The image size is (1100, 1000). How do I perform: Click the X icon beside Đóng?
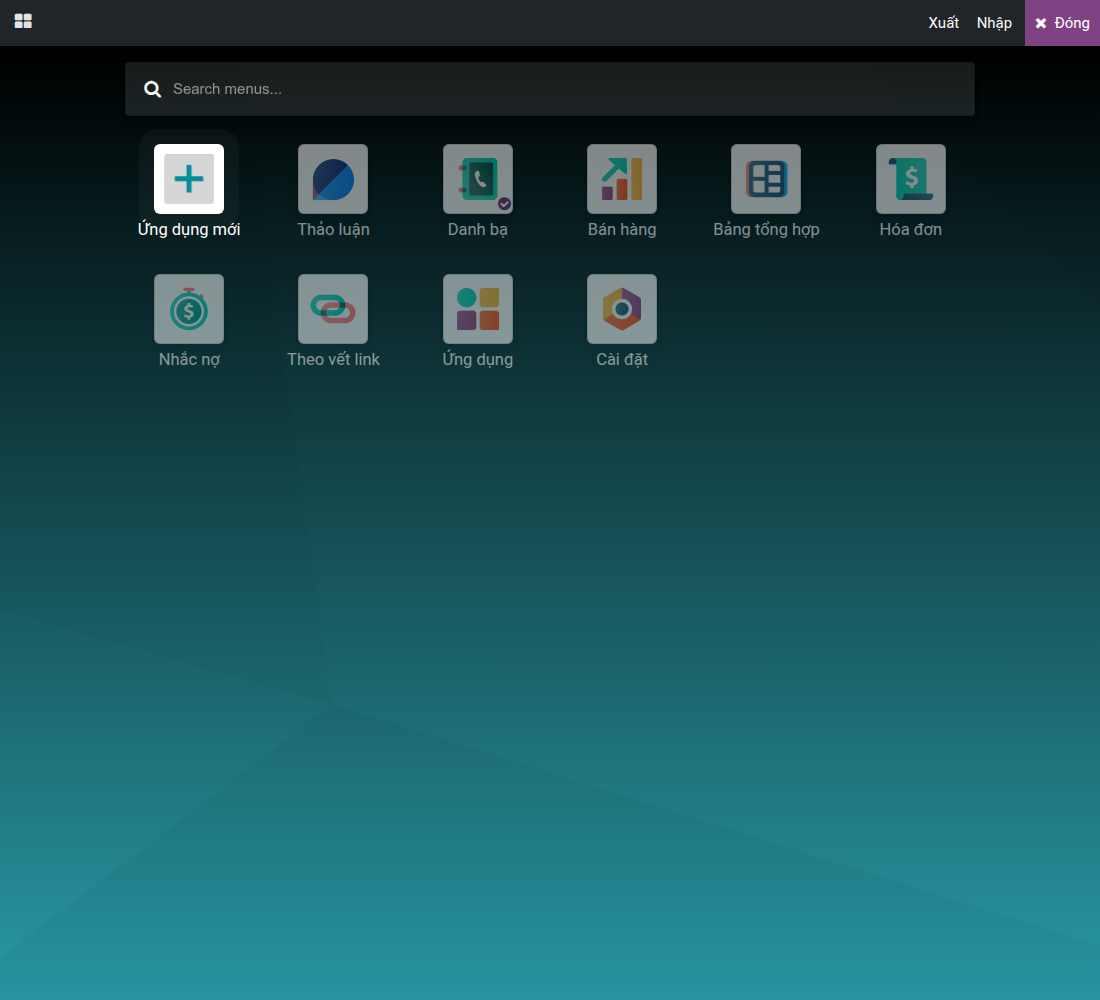point(1041,23)
